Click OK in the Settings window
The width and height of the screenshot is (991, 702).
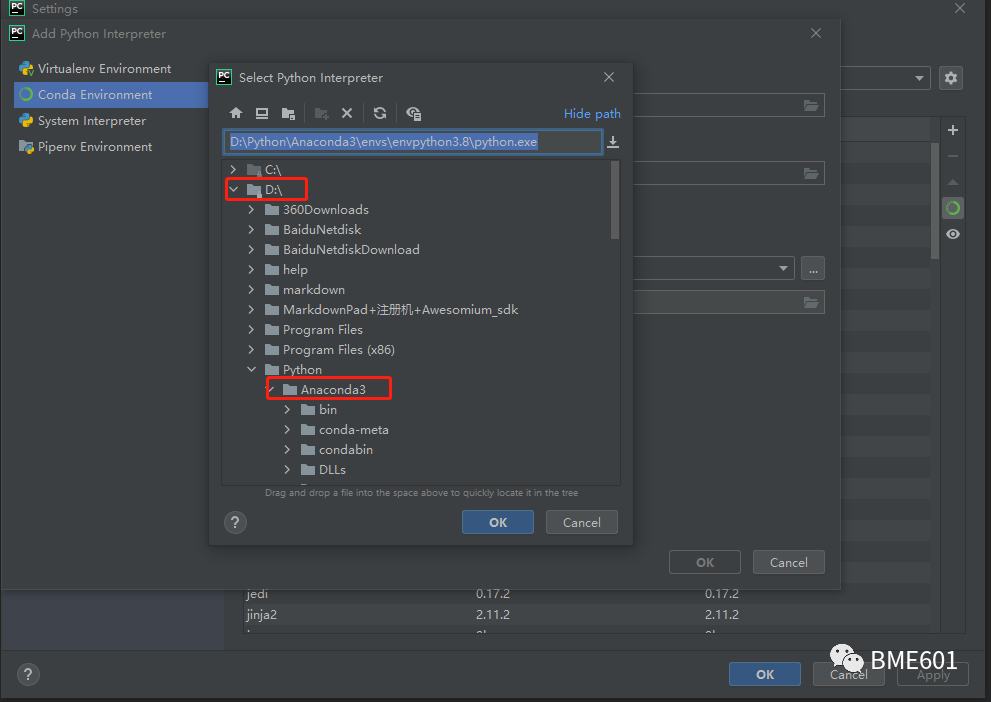pos(765,674)
